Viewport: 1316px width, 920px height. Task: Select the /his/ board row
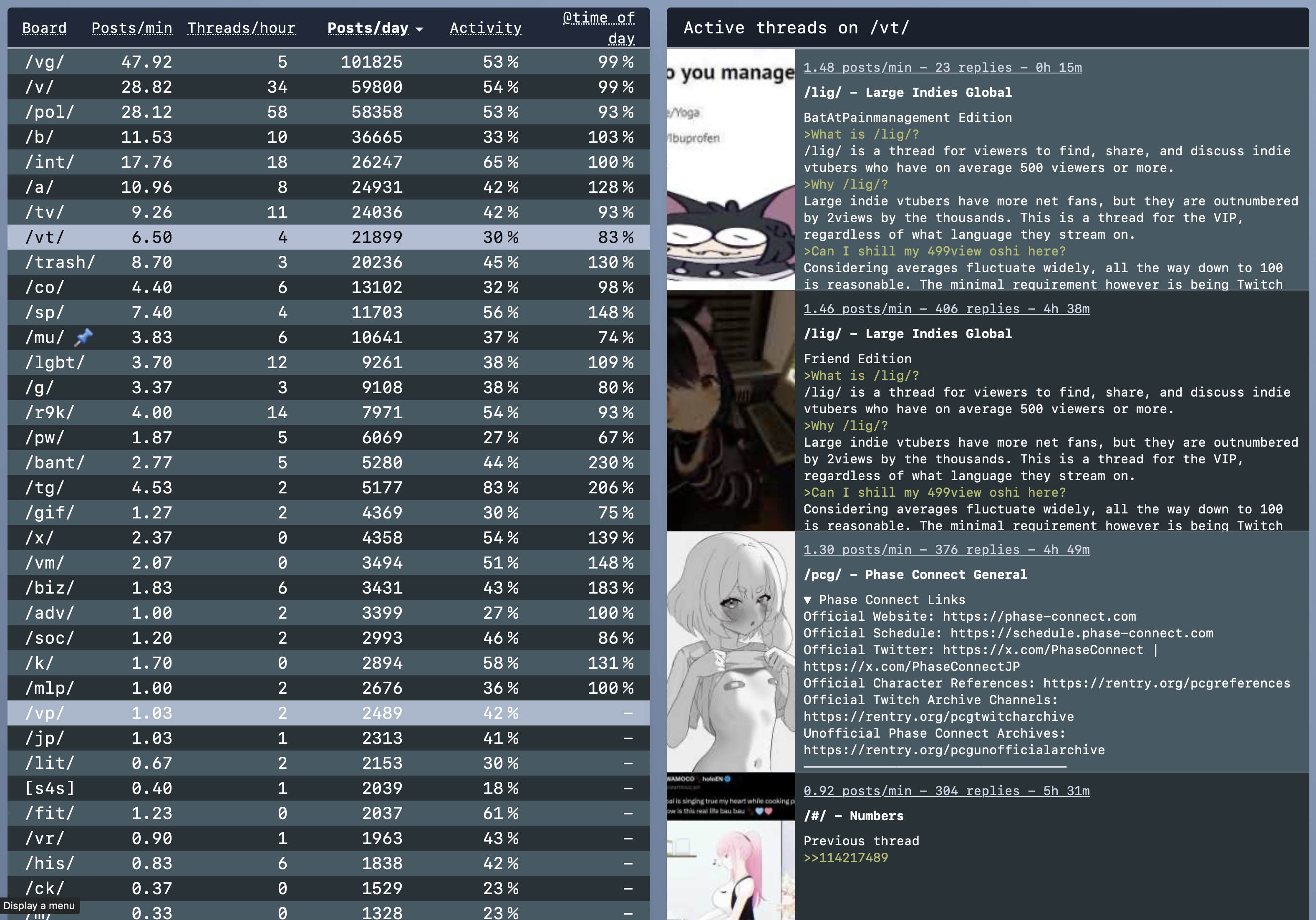pos(328,863)
